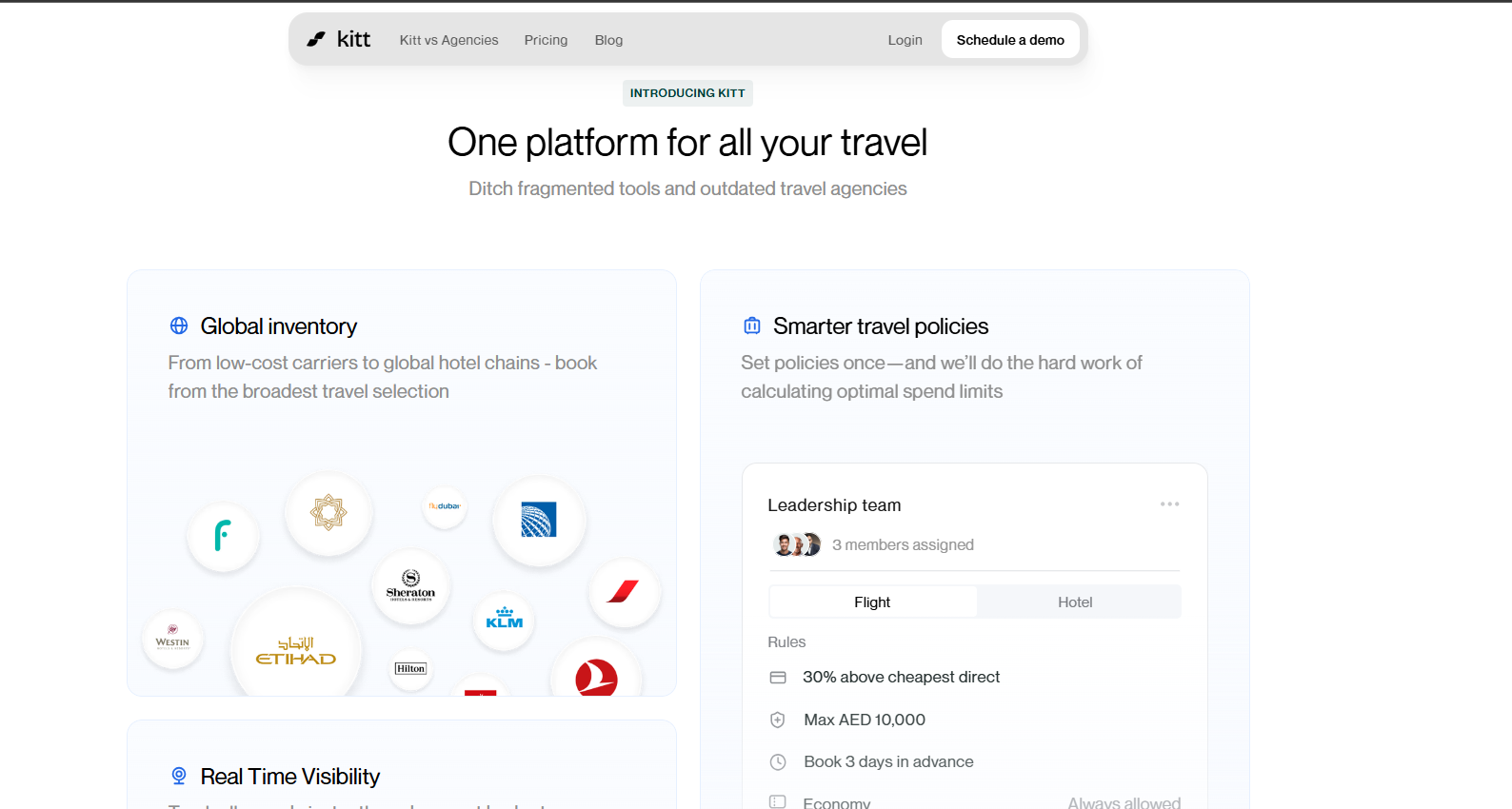Image resolution: width=1512 pixels, height=809 pixels.
Task: Open the Kitt vs Agencies page
Action: pyautogui.click(x=448, y=40)
